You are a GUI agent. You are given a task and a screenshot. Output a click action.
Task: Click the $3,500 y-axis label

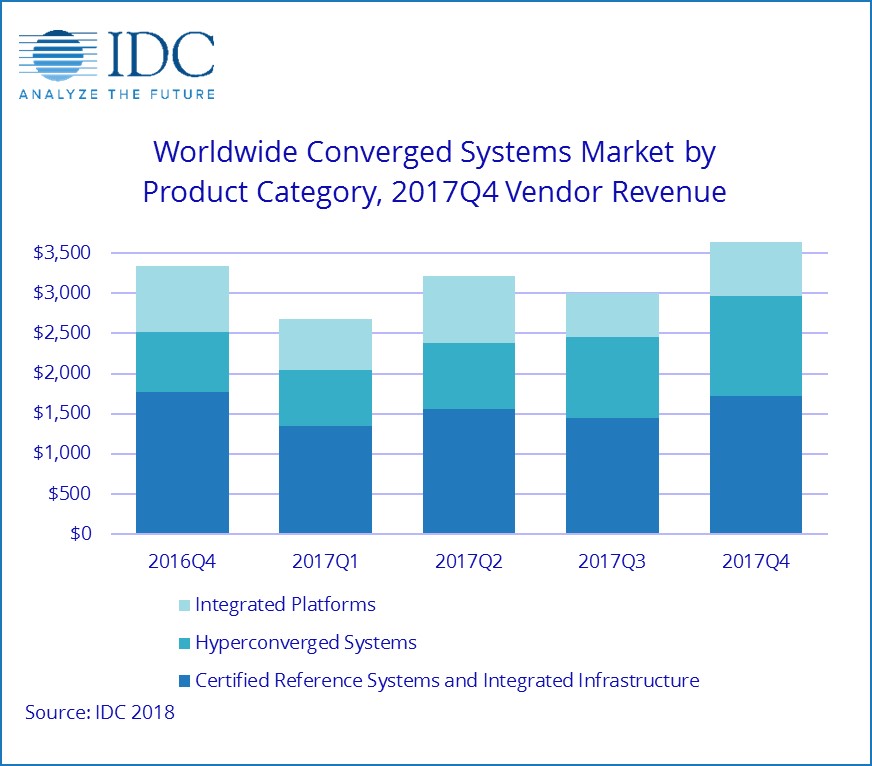pyautogui.click(x=62, y=253)
